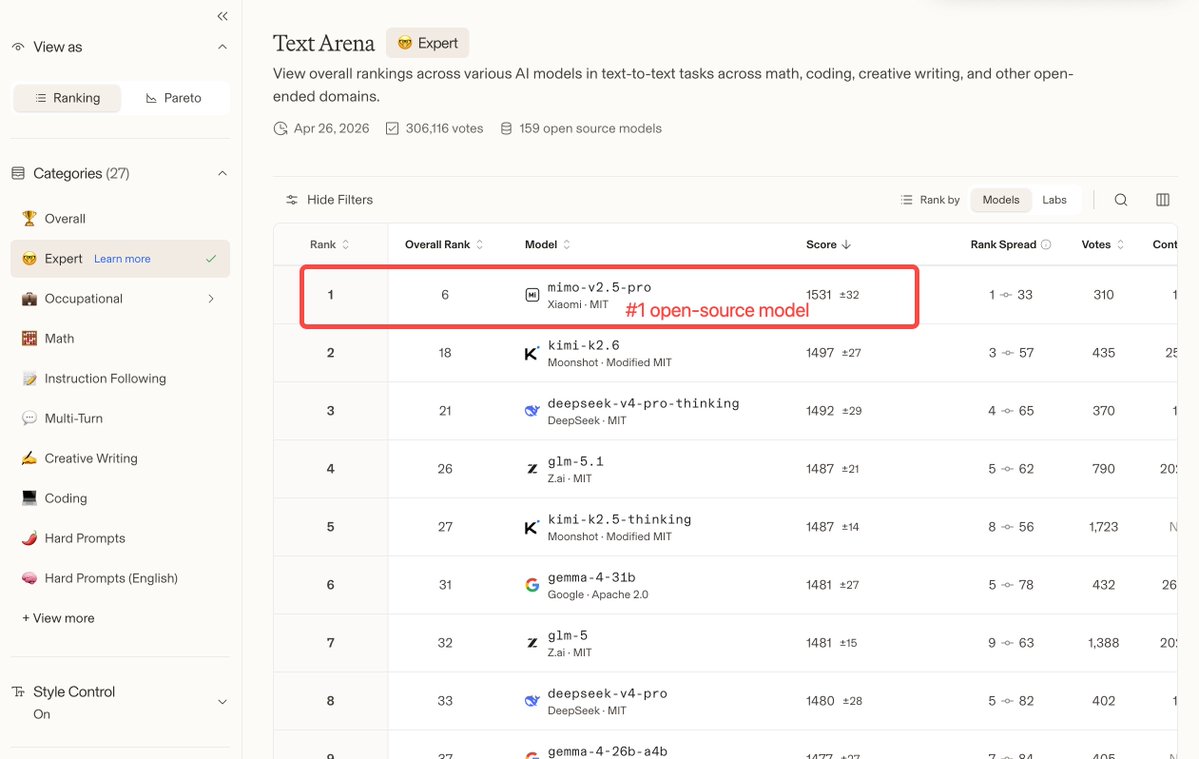This screenshot has height=759, width=1199.
Task: Click the Google logo beside gemma-4-31b
Action: pos(532,585)
